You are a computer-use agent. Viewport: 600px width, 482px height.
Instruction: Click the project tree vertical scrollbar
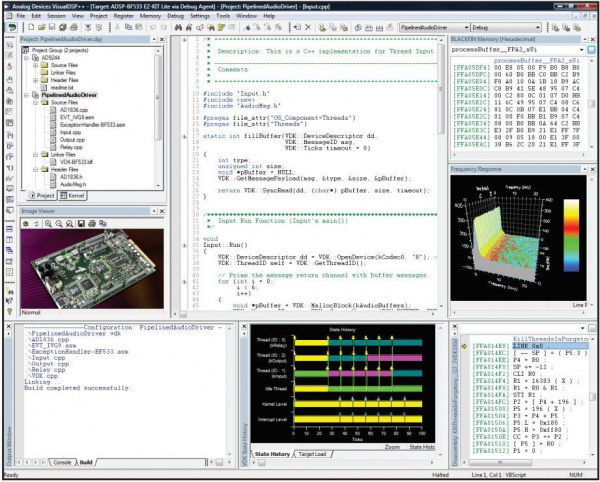158,98
